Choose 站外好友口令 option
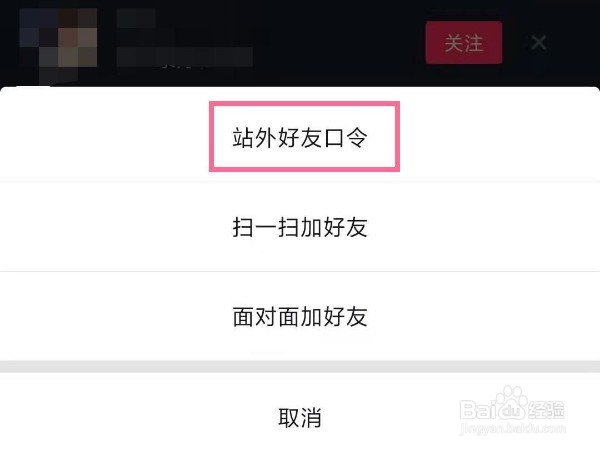Viewport: 600px width, 450px height. coord(300,137)
